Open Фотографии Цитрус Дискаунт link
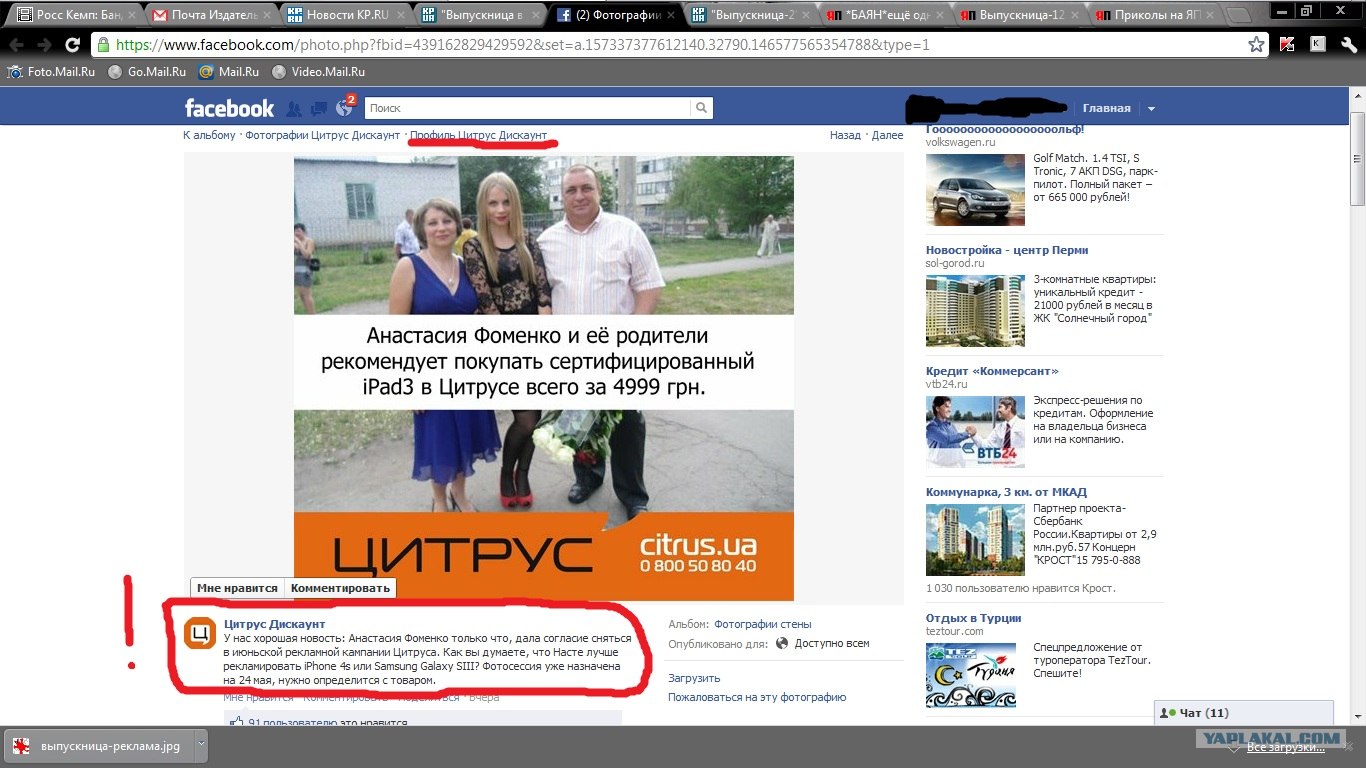Screen dimensions: 1366x768 pyautogui.click(x=322, y=135)
